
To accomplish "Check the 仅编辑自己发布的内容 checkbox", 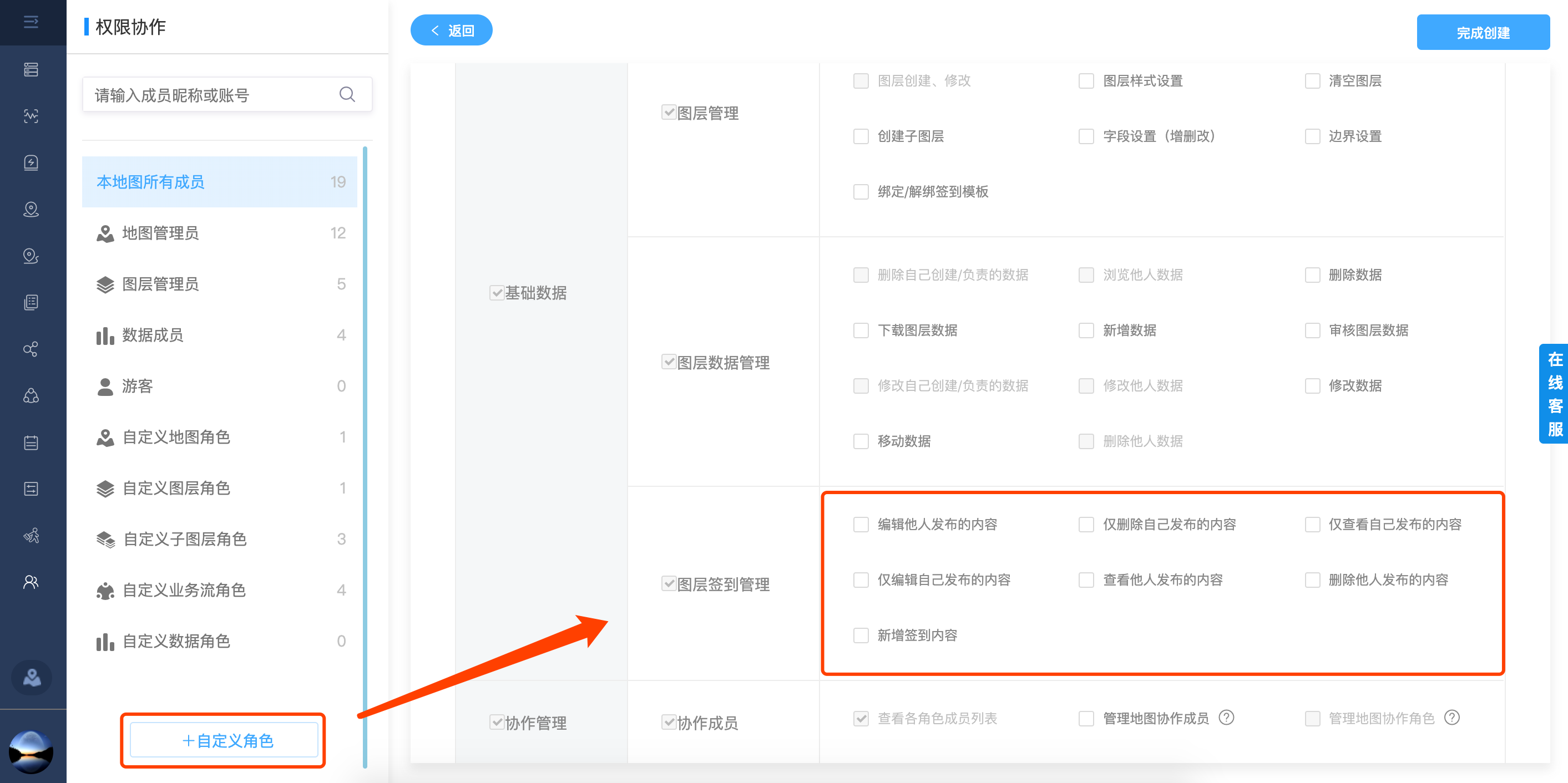I will point(861,580).
